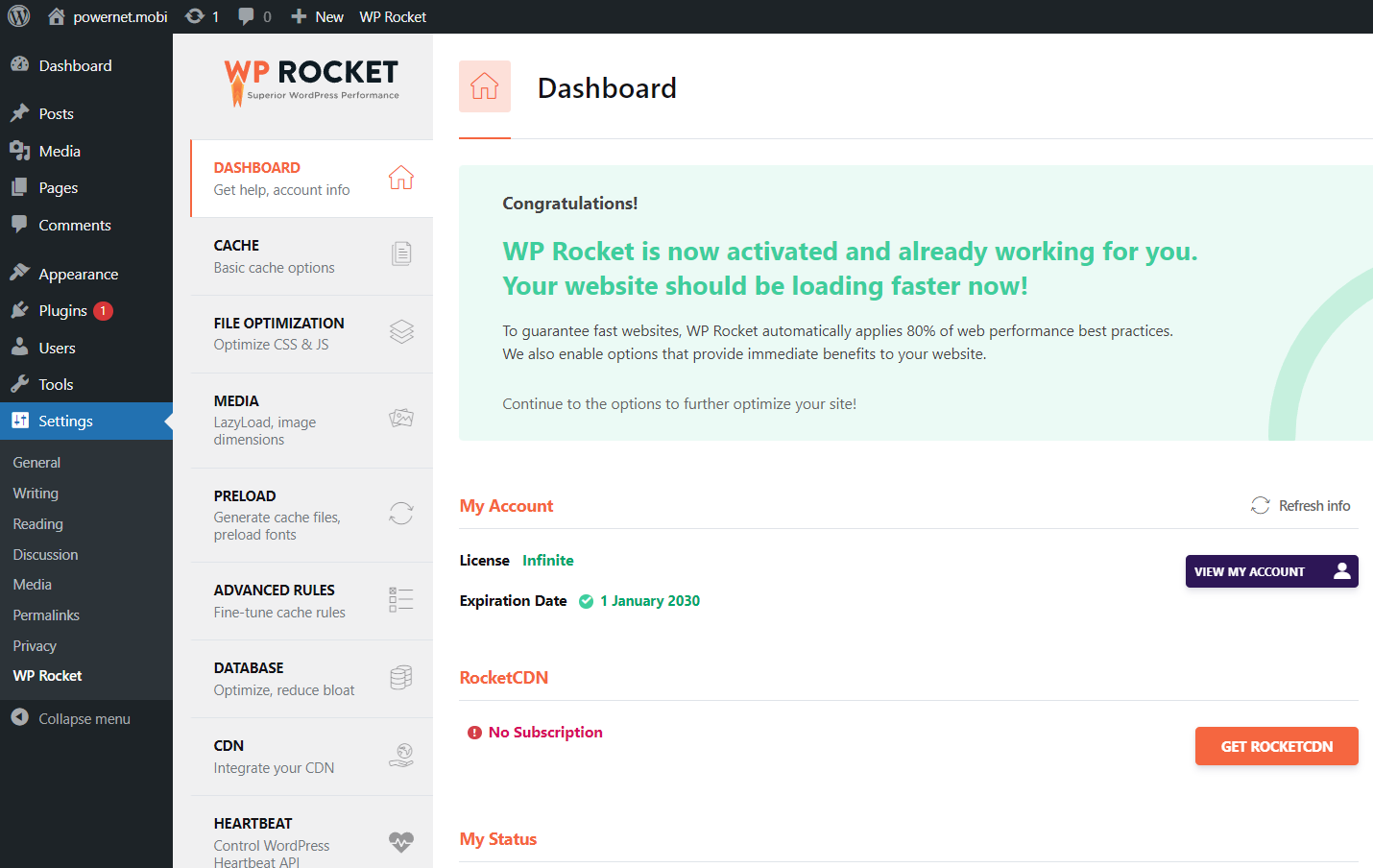Check the pending updates icon
The image size is (1373, 868).
202,16
